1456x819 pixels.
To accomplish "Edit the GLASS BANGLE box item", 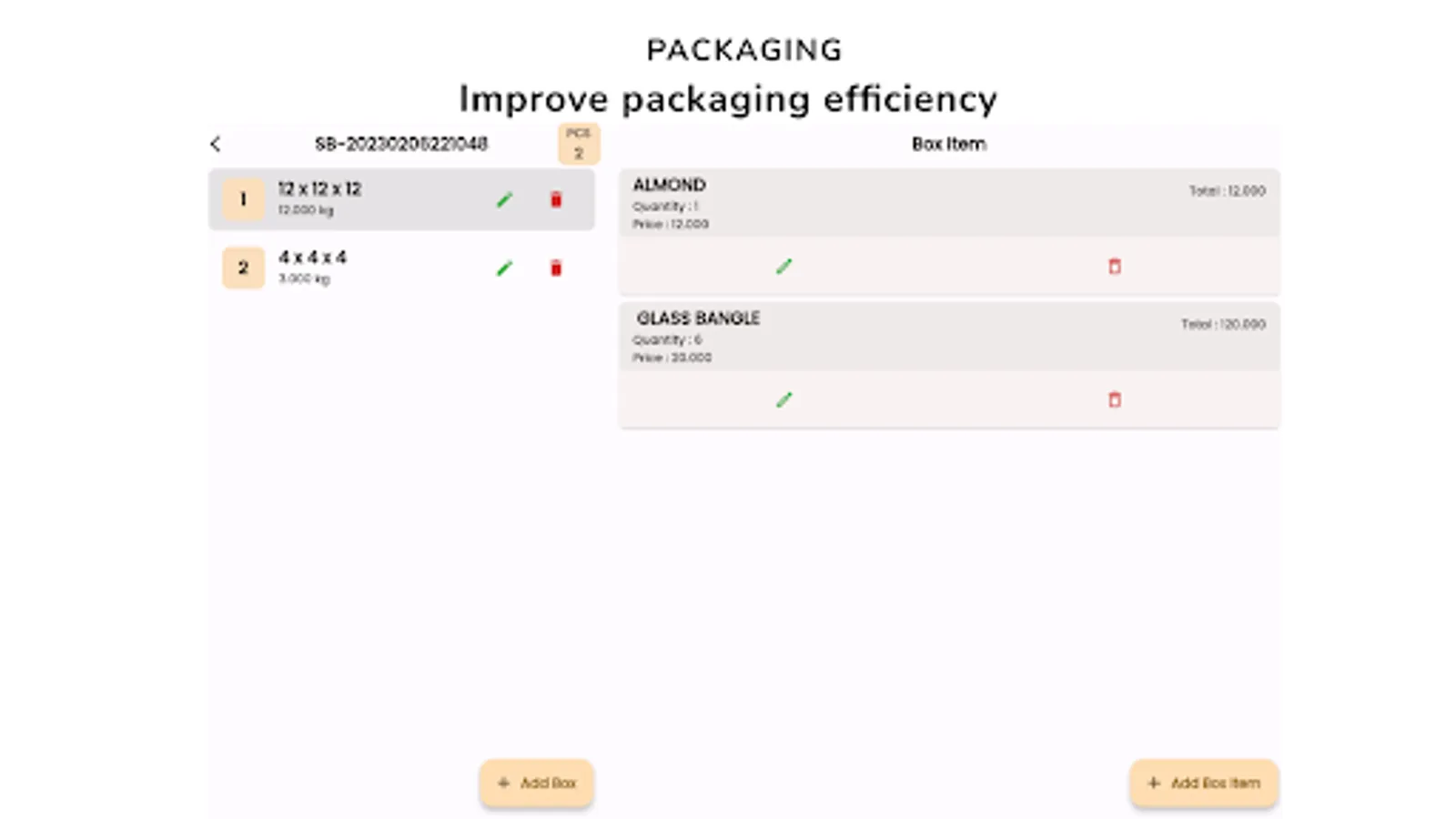I will (784, 399).
